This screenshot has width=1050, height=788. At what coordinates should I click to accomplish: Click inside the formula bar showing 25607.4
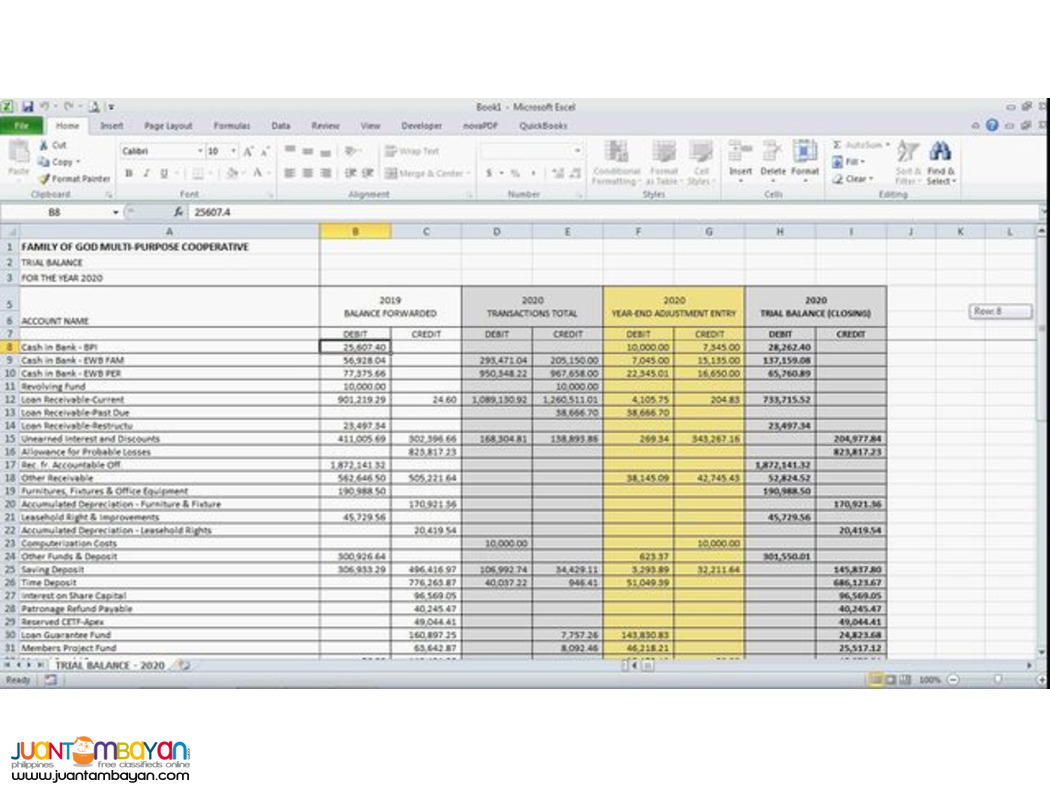pos(250,213)
